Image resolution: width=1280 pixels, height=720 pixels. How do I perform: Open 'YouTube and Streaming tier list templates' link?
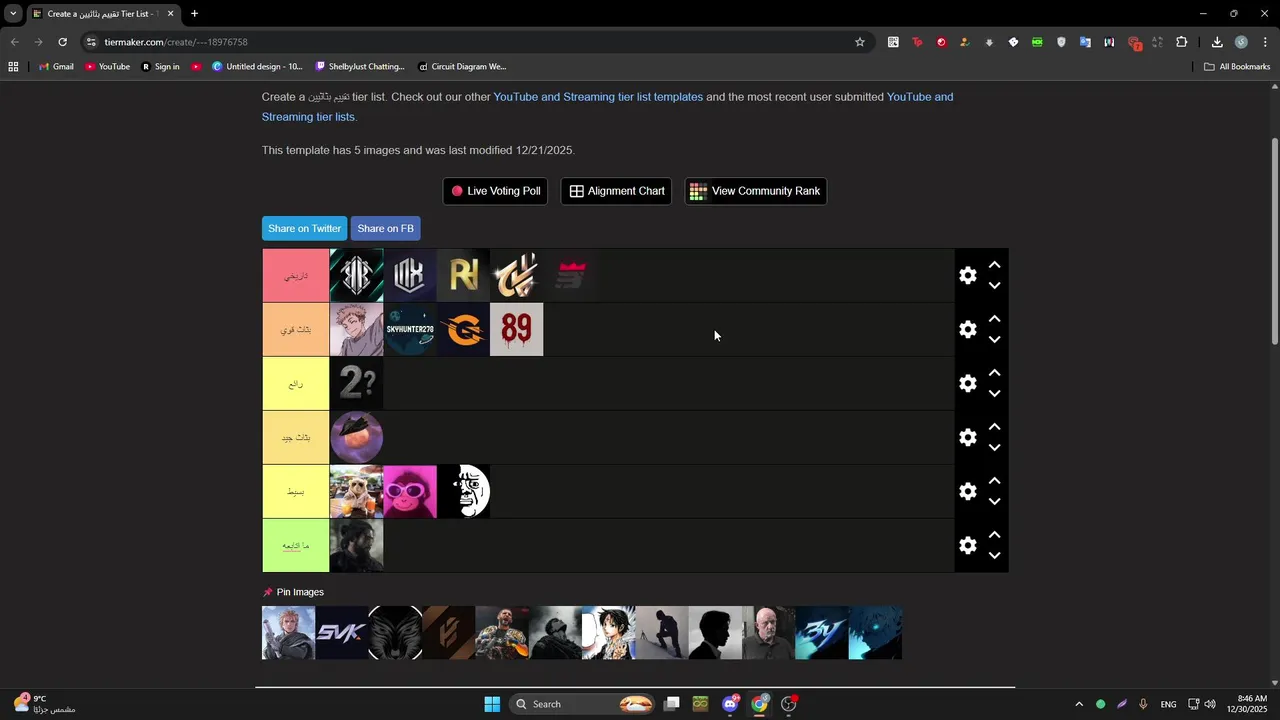tap(598, 97)
